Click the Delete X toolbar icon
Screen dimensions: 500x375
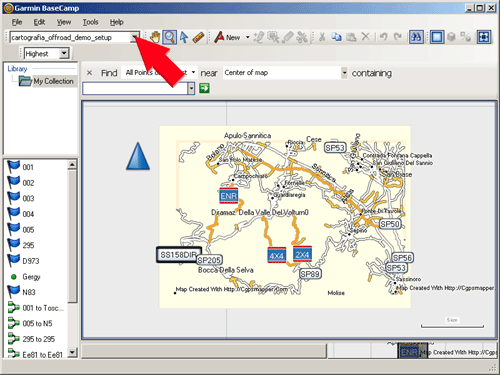(x=366, y=37)
